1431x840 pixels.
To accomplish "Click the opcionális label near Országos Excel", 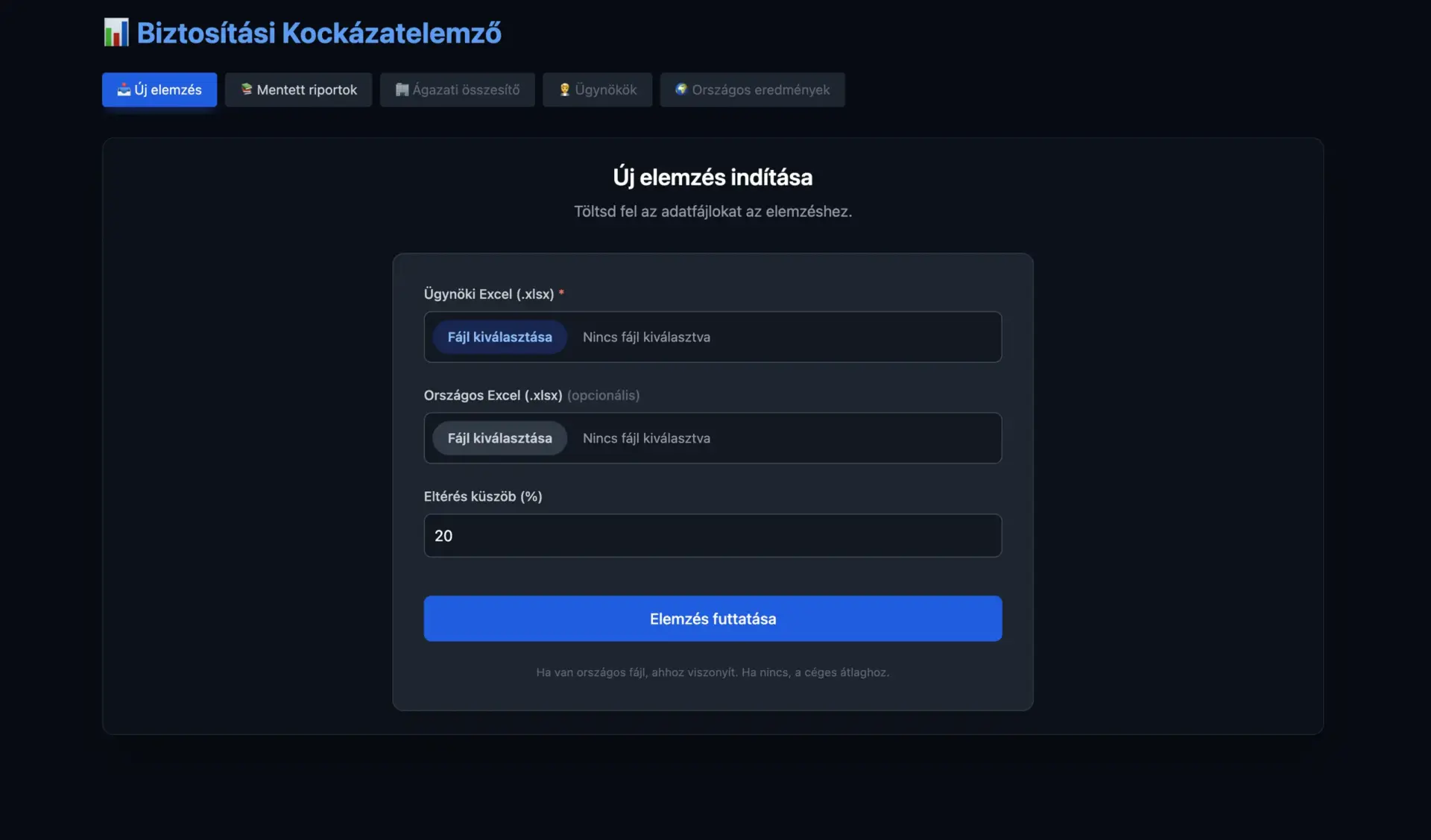I will click(604, 395).
